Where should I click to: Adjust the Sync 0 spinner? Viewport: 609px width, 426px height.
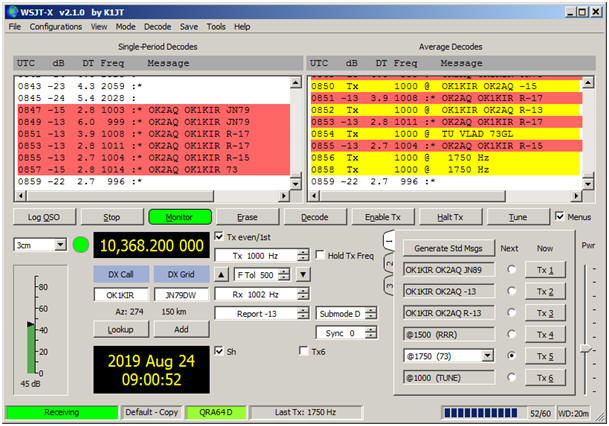point(346,333)
